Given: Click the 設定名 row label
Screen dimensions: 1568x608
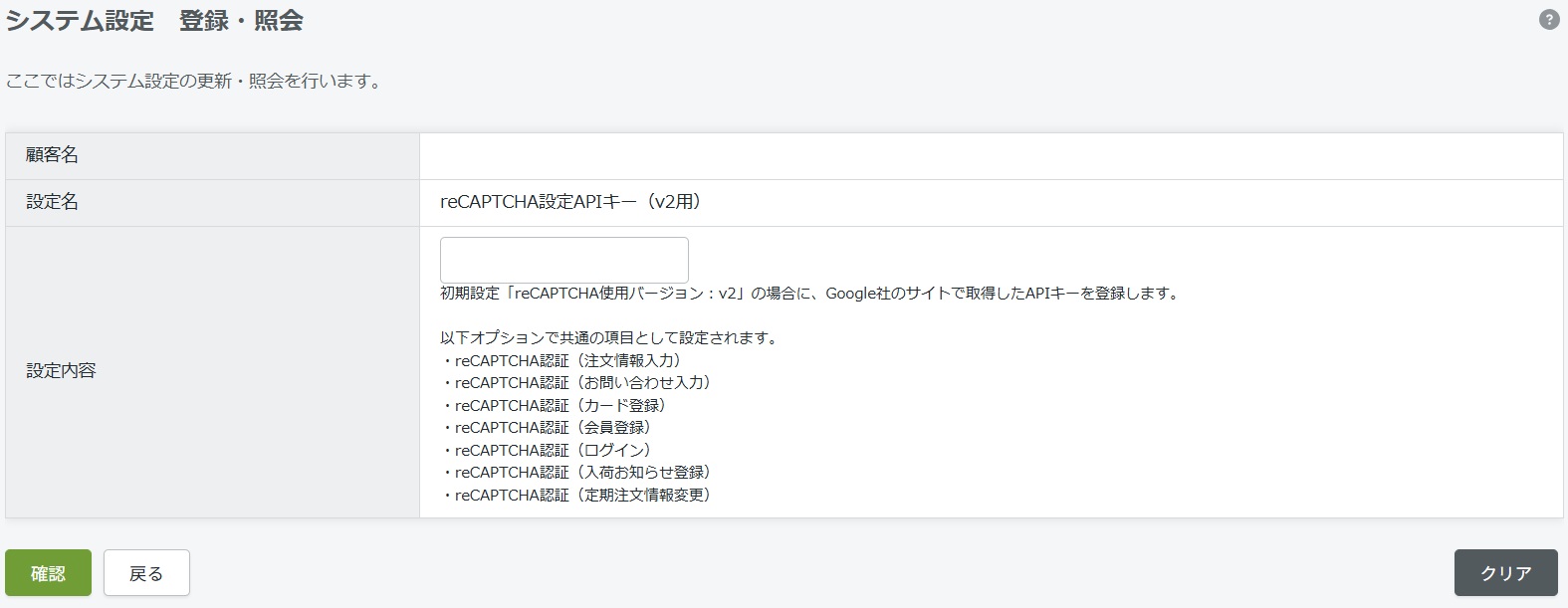Looking at the screenshot, I should click(52, 202).
